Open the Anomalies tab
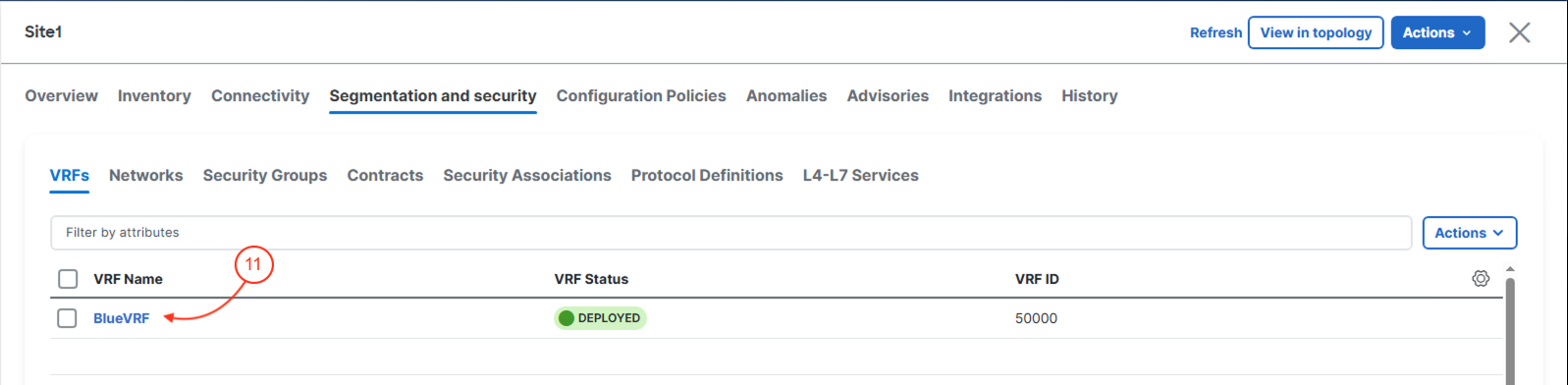The height and width of the screenshot is (385, 1568). pyautogui.click(x=786, y=95)
